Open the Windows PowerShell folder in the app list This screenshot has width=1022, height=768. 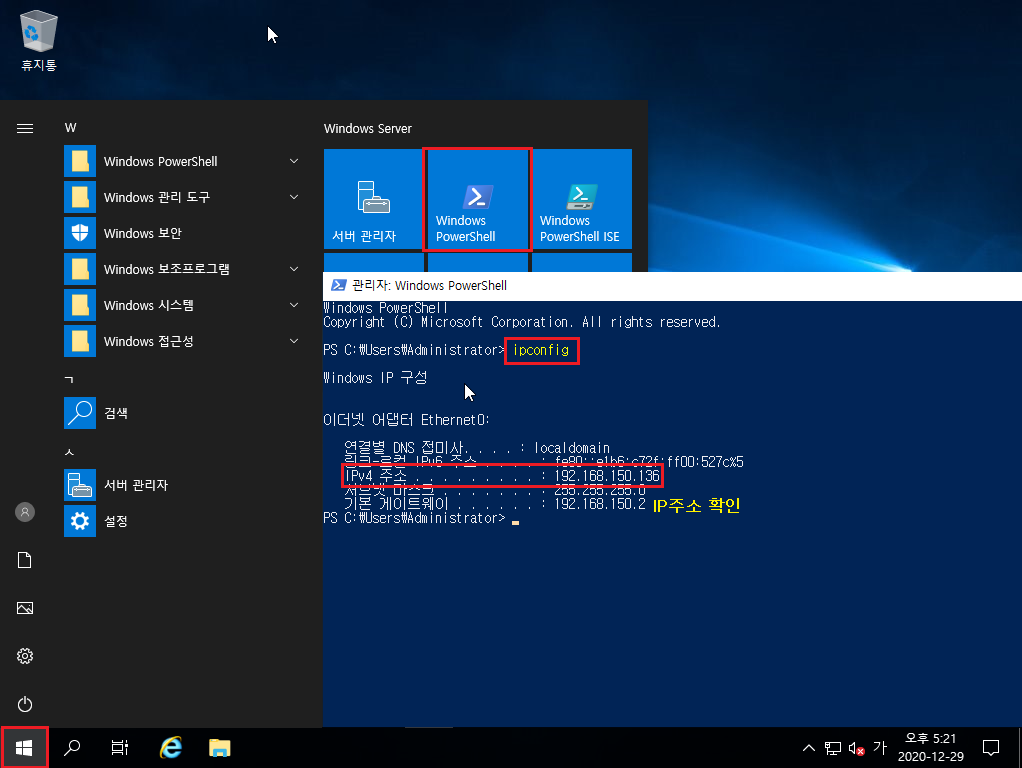click(x=184, y=161)
